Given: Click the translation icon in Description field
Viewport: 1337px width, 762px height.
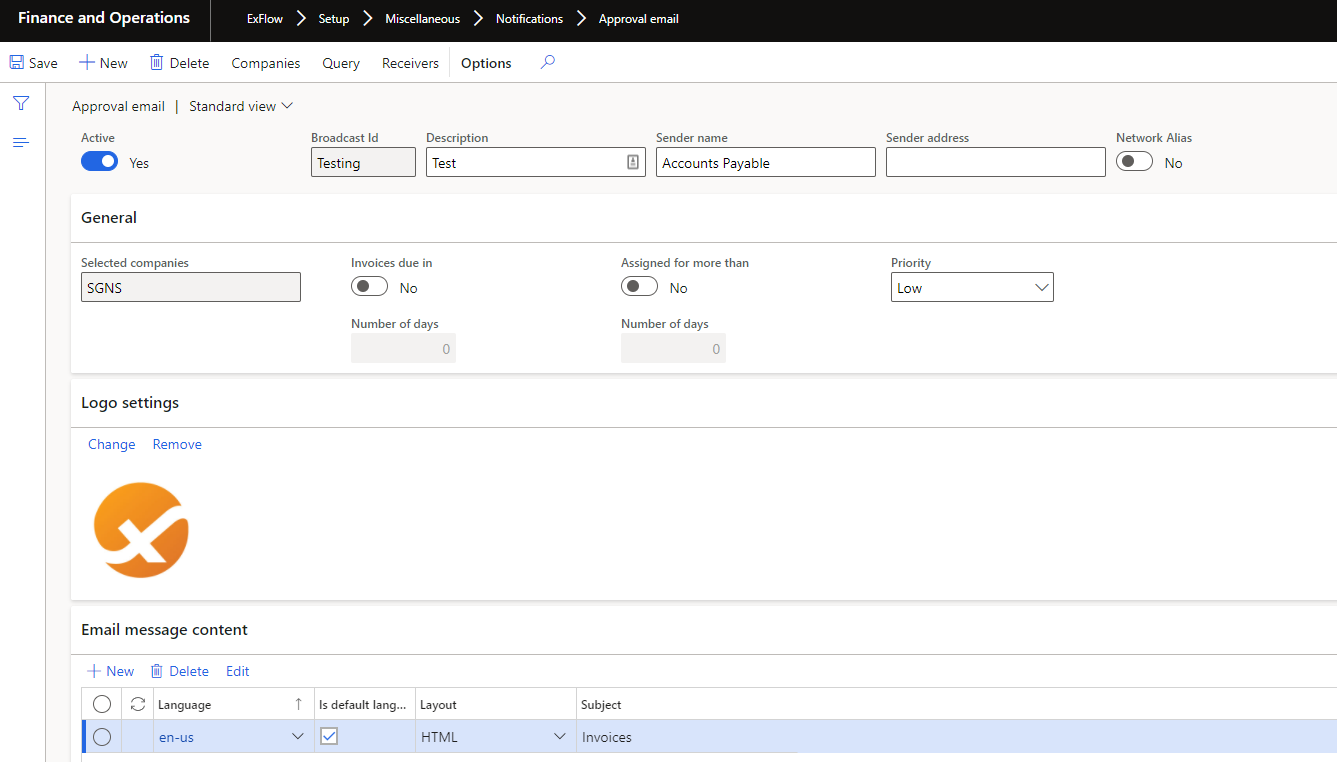Looking at the screenshot, I should (x=633, y=162).
